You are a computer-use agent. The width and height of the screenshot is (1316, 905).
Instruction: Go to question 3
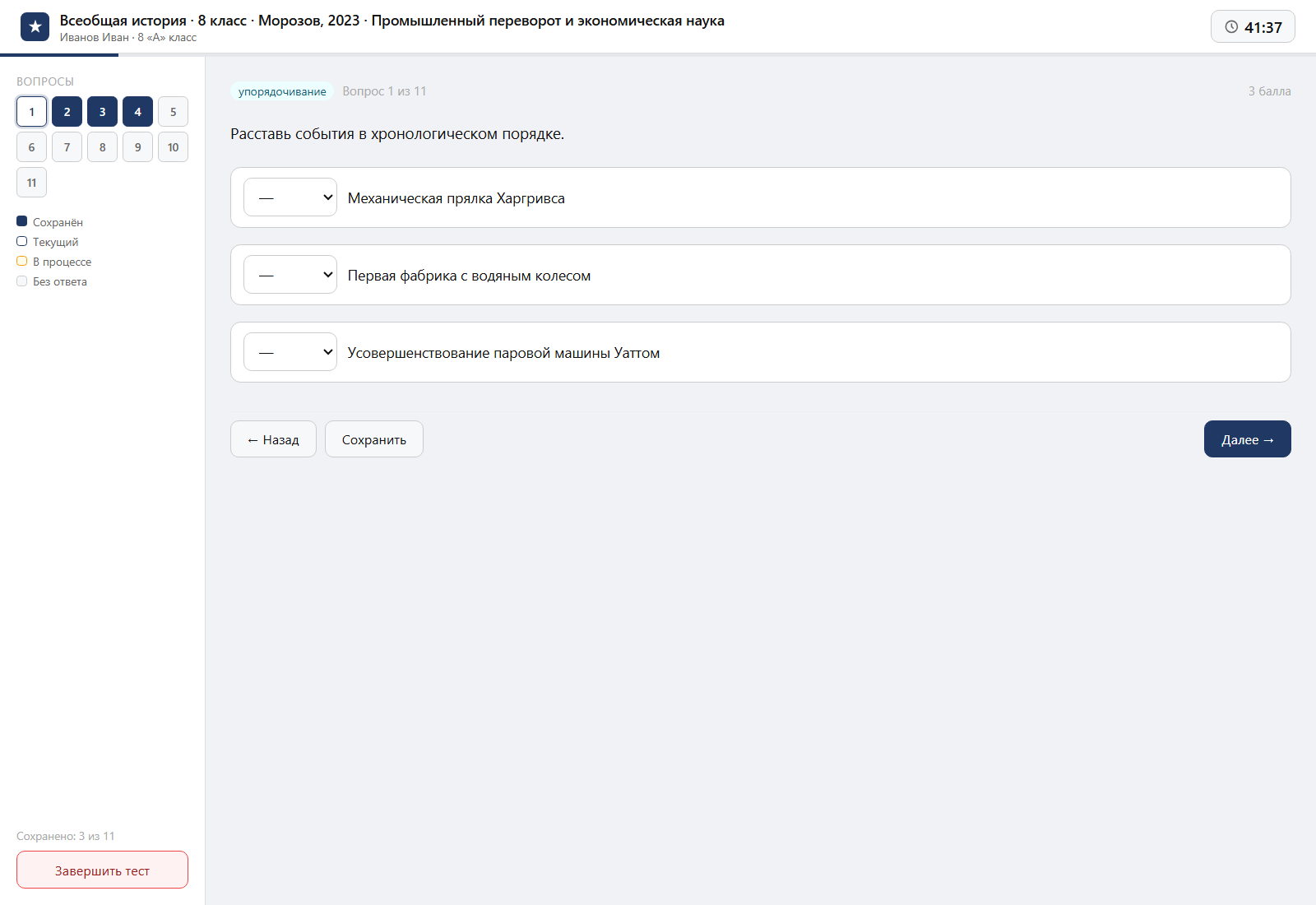(x=102, y=112)
